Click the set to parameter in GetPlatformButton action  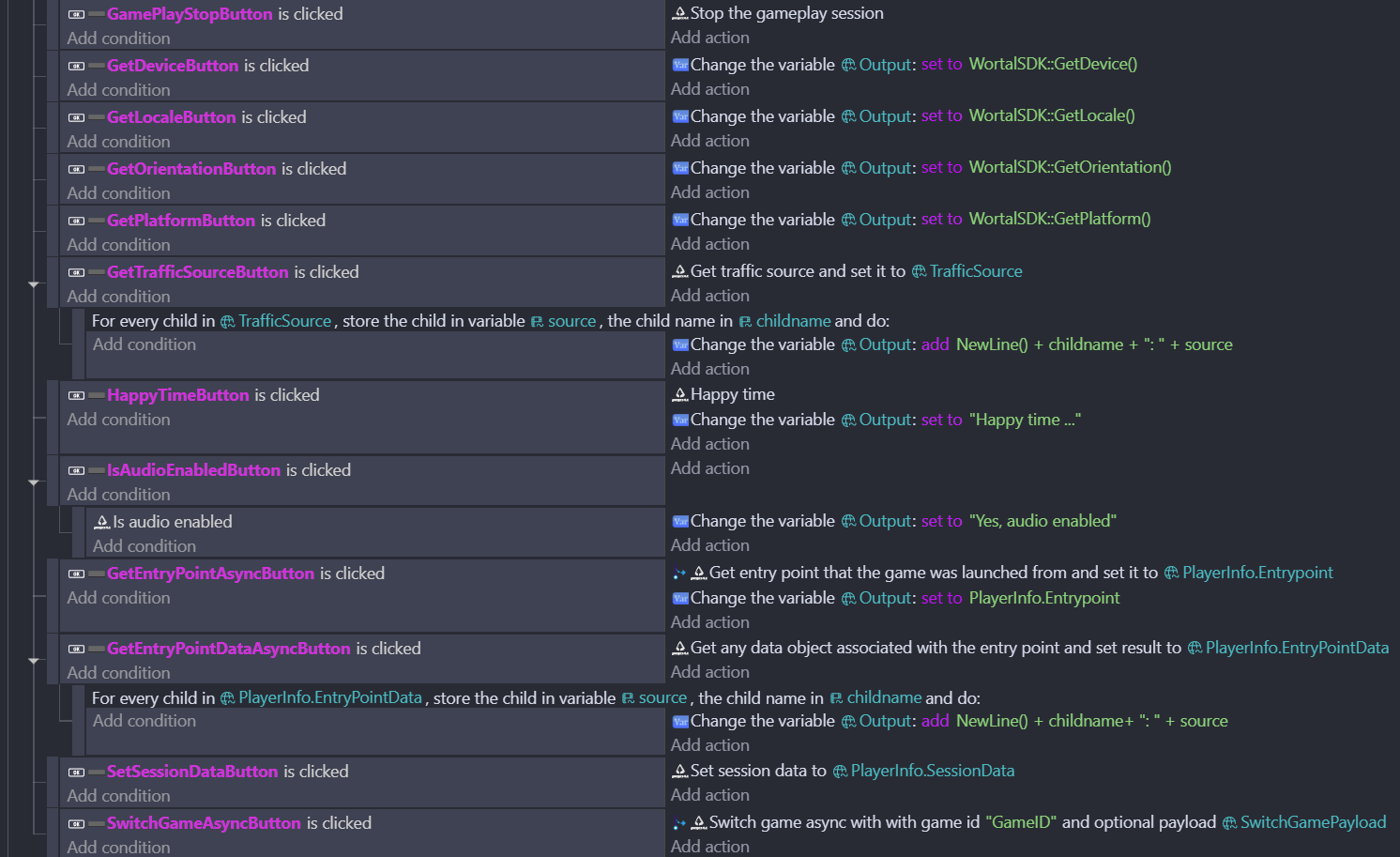coord(942,218)
